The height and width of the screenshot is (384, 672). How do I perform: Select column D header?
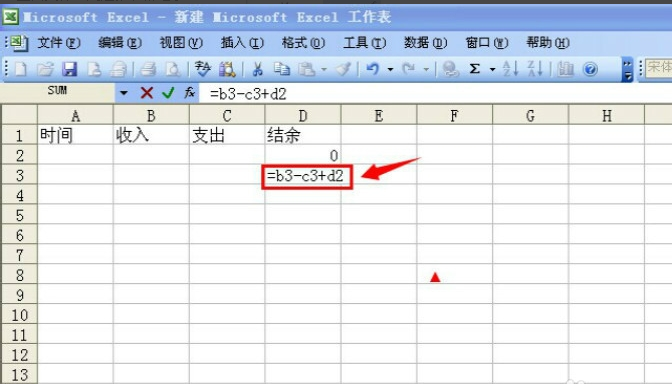tap(303, 116)
